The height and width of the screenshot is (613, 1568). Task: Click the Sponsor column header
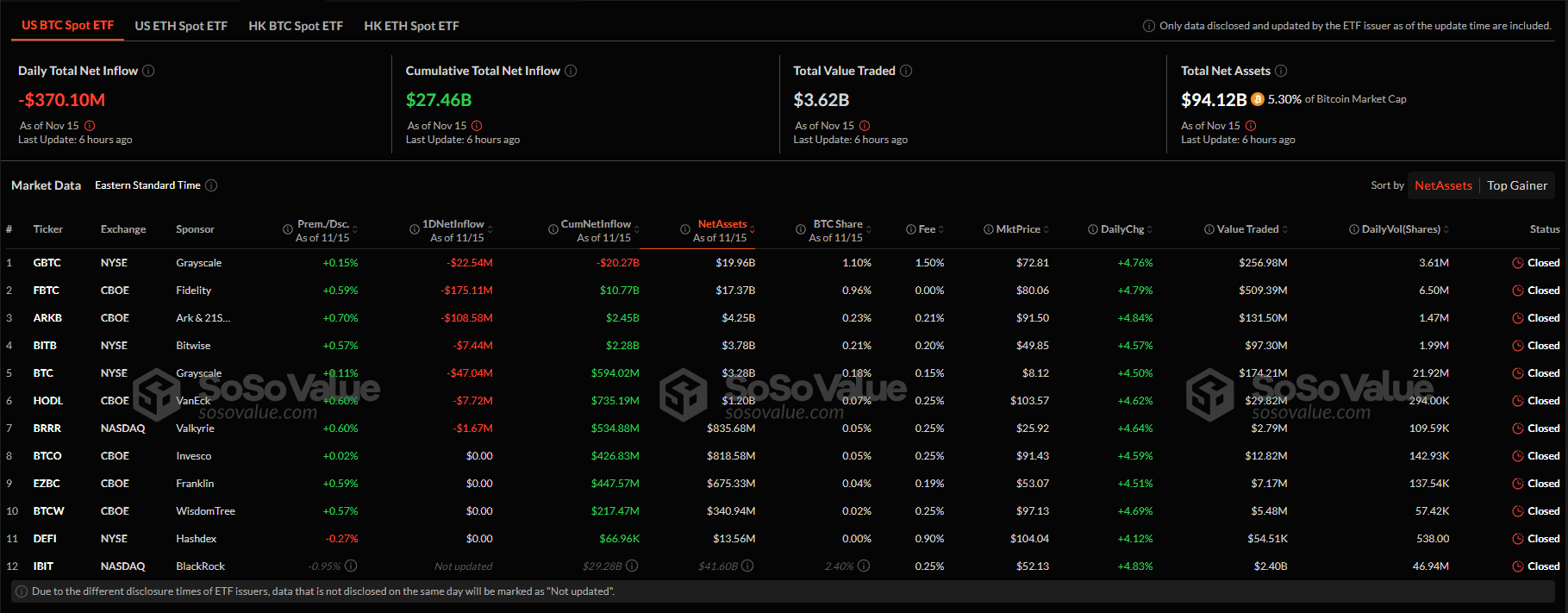195,229
